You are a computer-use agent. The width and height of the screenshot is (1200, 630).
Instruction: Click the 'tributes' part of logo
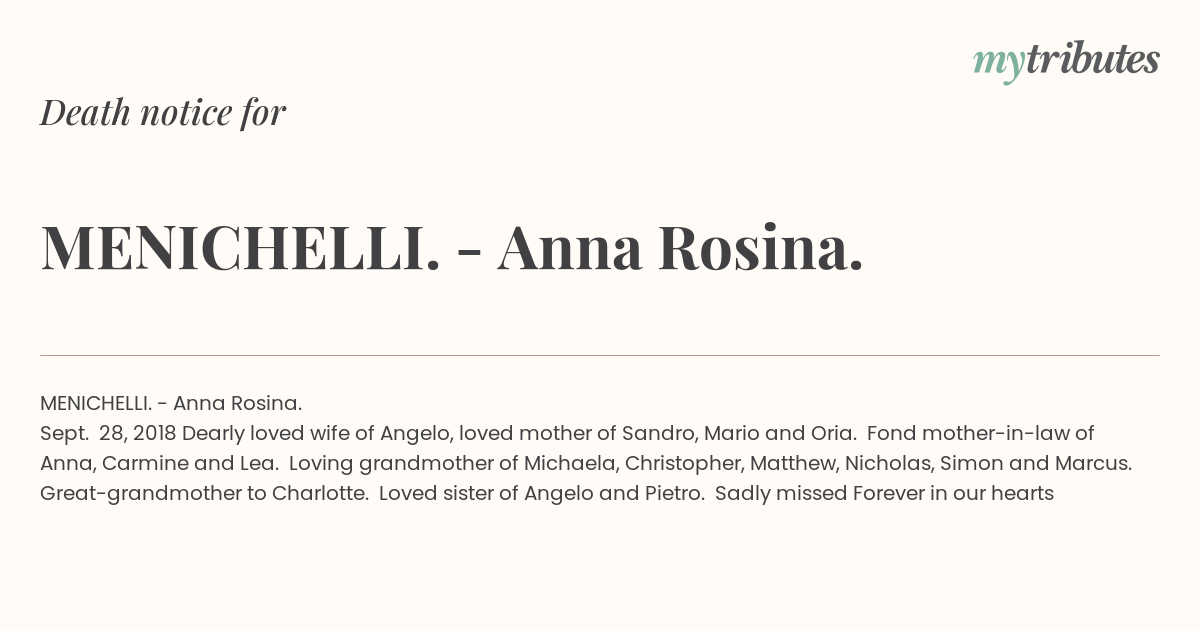[x=1092, y=59]
